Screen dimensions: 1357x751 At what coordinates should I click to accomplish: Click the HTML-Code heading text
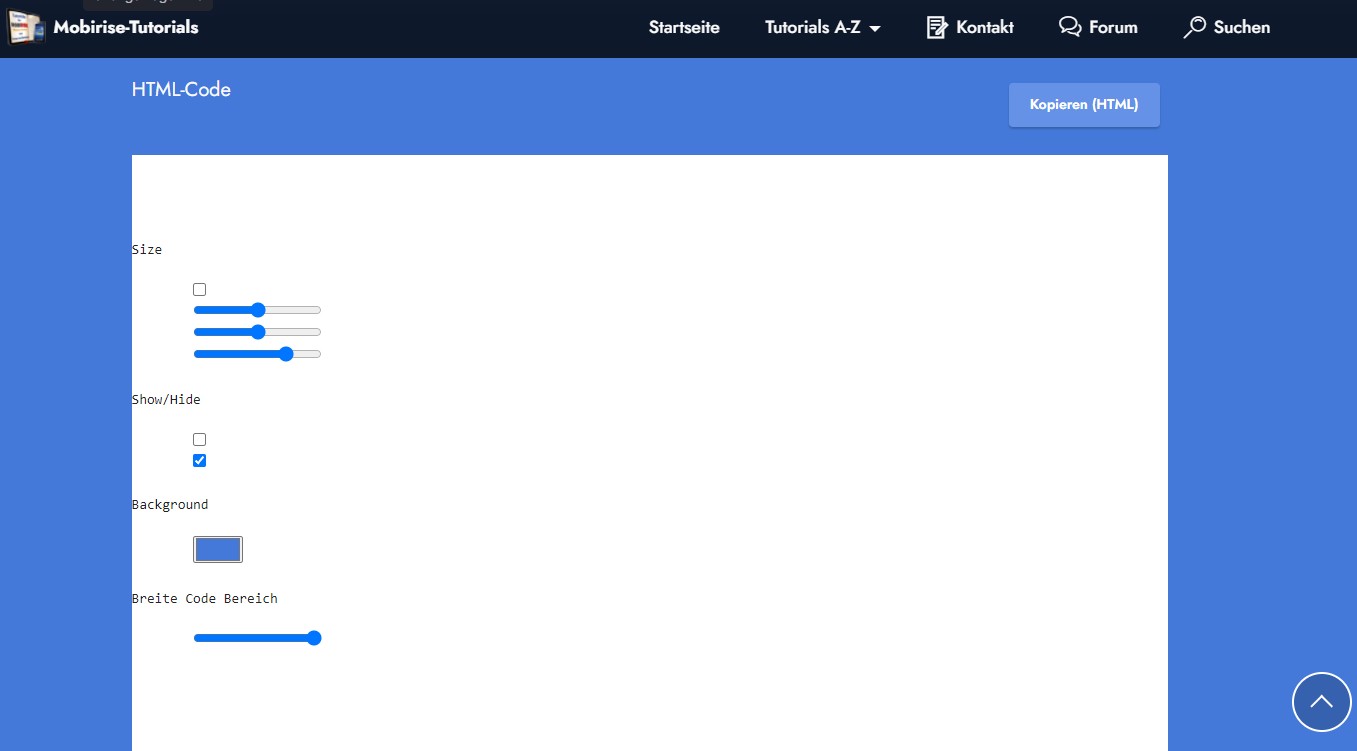pyautogui.click(x=181, y=90)
